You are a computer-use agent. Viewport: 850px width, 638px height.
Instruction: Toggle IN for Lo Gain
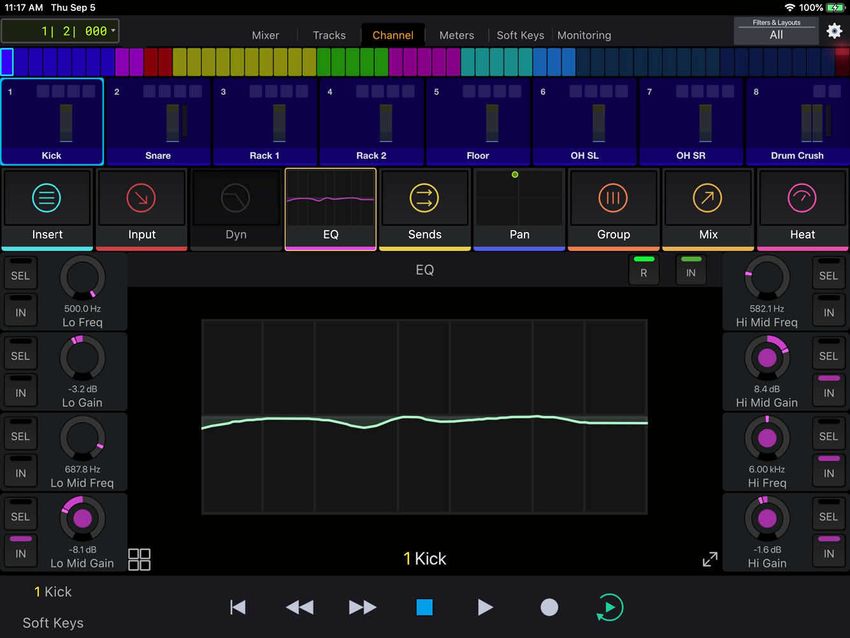[x=21, y=390]
